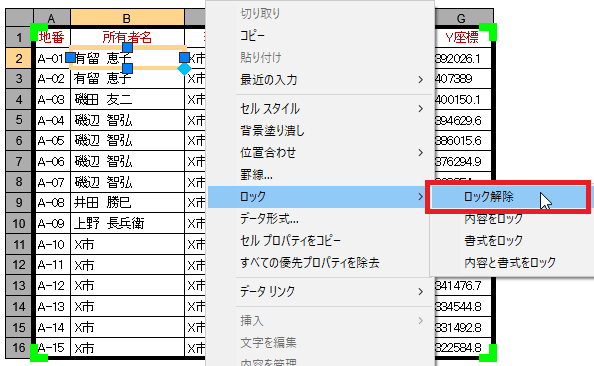Image resolution: width=594 pixels, height=366 pixels.
Task: Click Y座標 value 334544.8
Action: pyautogui.click(x=462, y=306)
